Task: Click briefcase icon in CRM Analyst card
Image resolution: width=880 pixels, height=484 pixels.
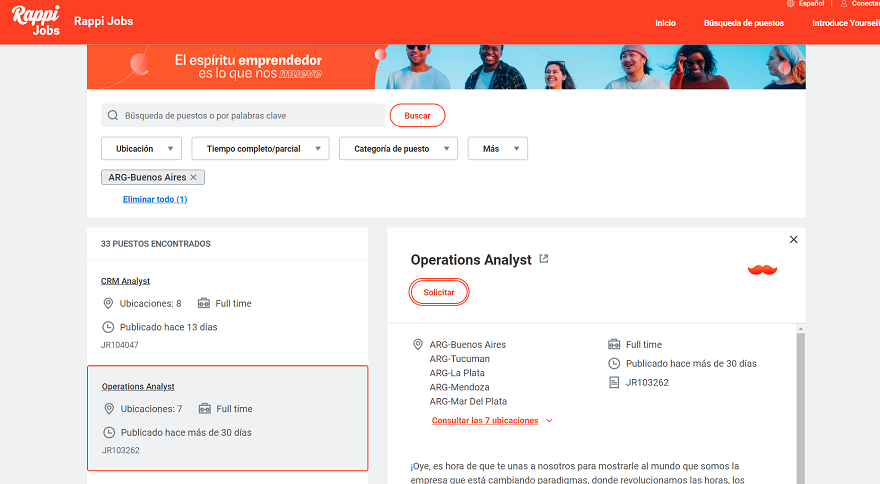Action: 204,303
